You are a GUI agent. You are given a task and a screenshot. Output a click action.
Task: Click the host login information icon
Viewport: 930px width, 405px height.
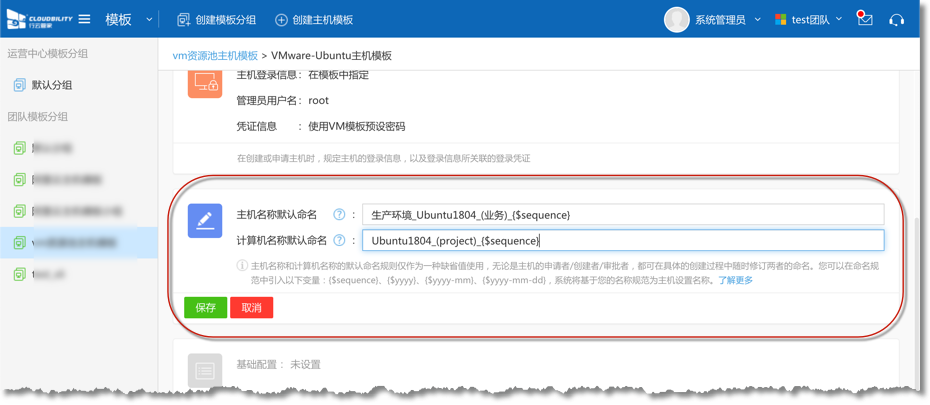tap(205, 83)
